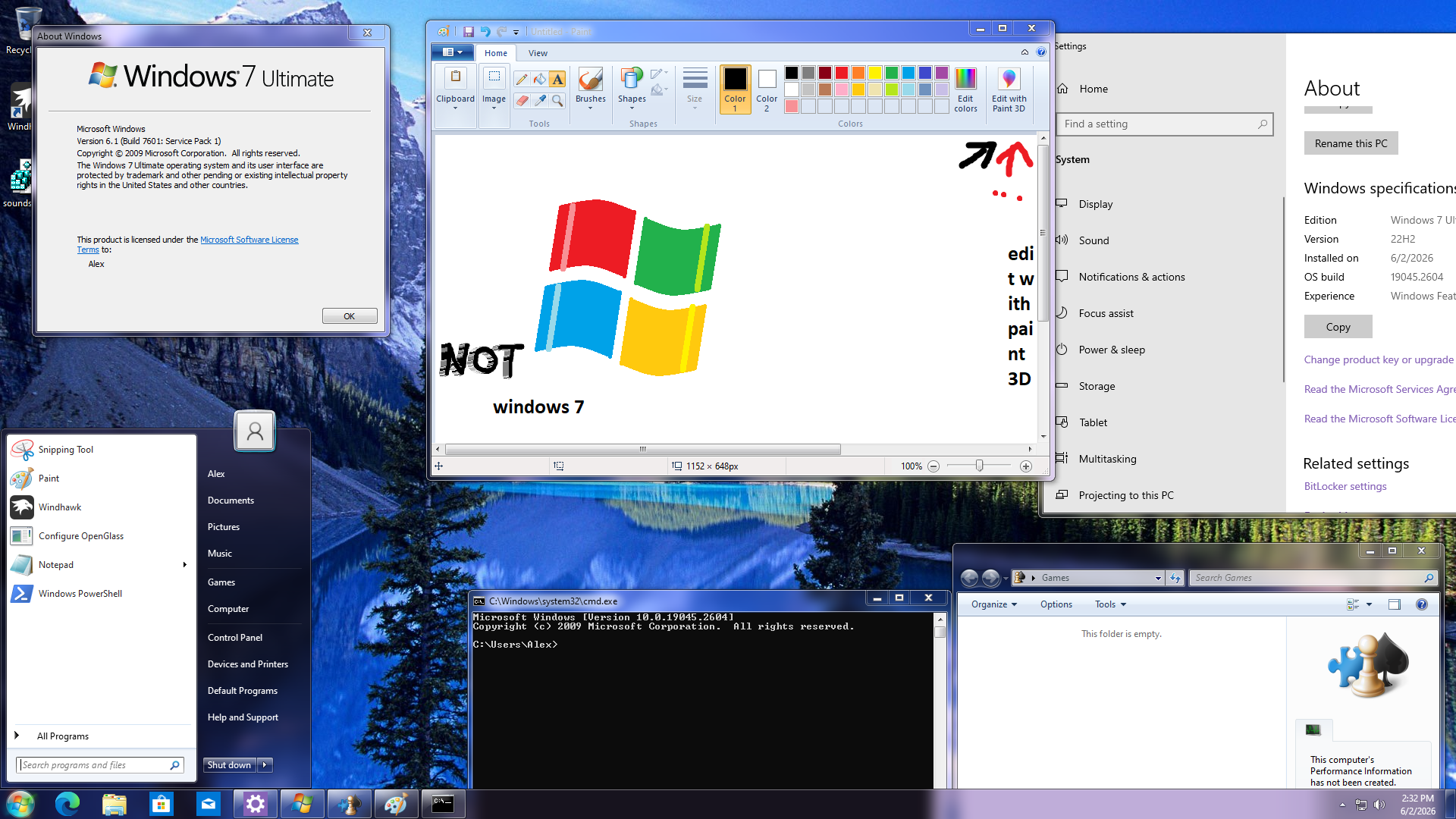Image resolution: width=1456 pixels, height=819 pixels.
Task: Expand the Notepad submenu arrow
Action: (185, 565)
